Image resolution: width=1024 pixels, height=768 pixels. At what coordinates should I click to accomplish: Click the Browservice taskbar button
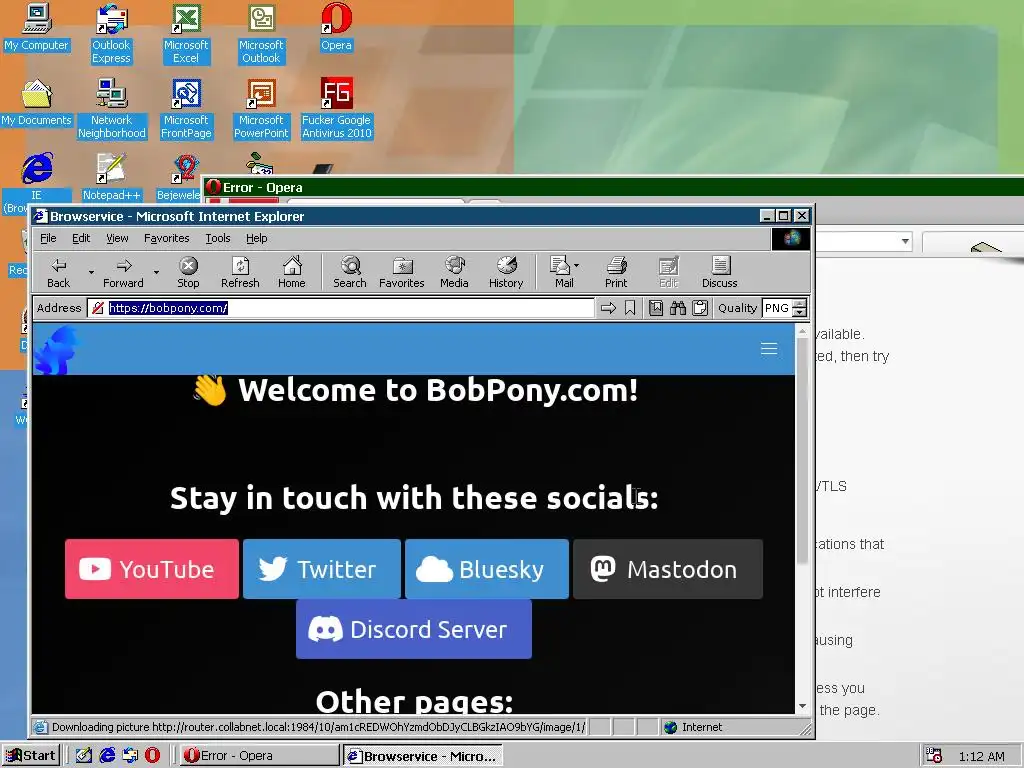click(x=423, y=756)
